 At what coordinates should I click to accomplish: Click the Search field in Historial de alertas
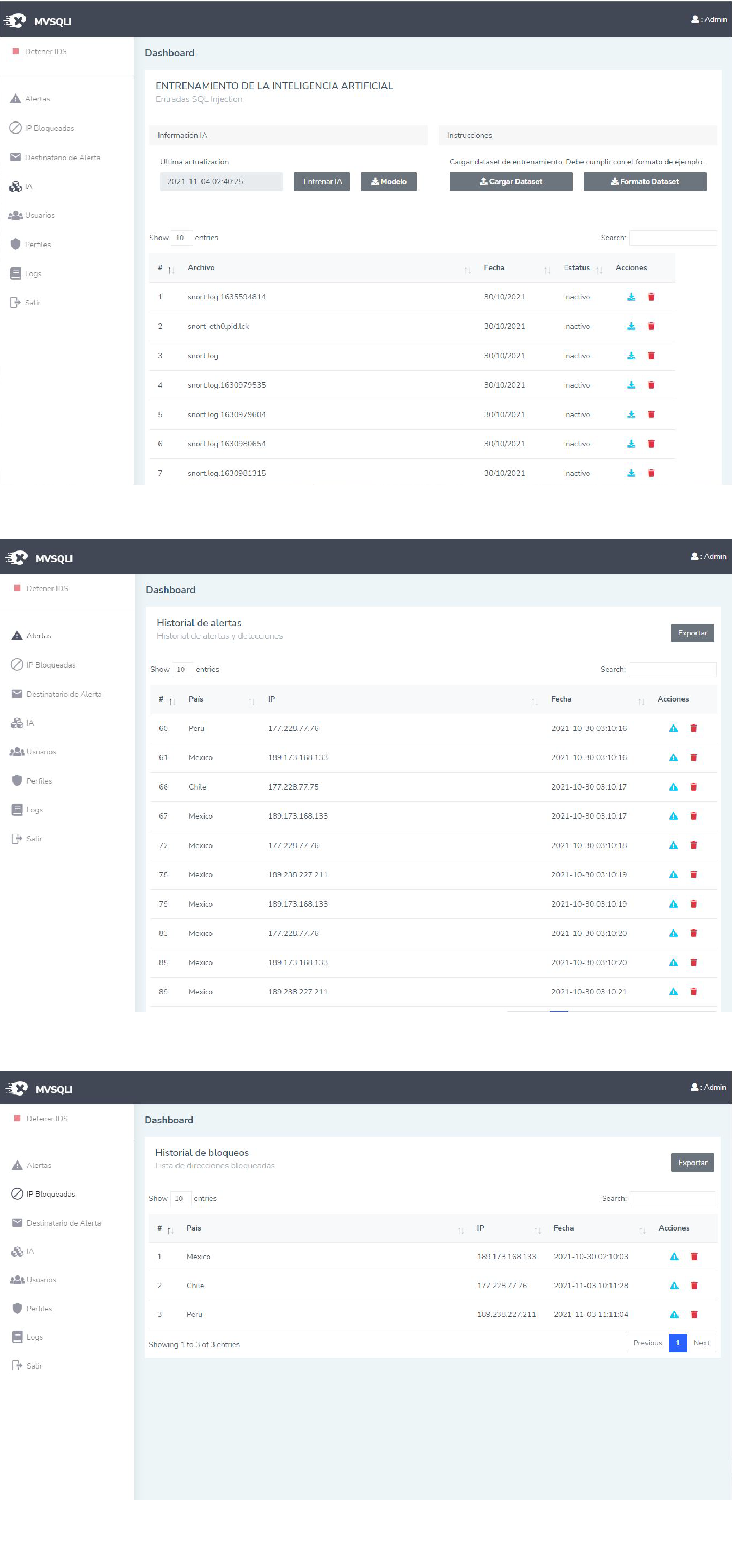tap(672, 670)
